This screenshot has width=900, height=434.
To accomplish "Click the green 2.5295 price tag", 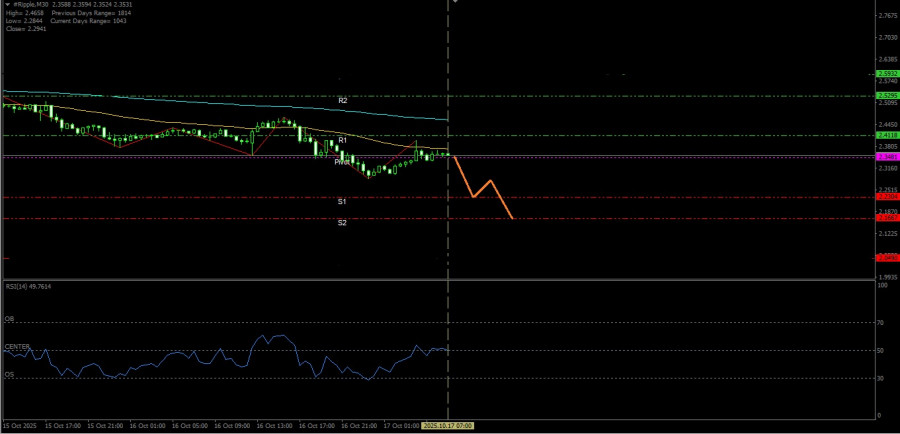I will point(886,96).
